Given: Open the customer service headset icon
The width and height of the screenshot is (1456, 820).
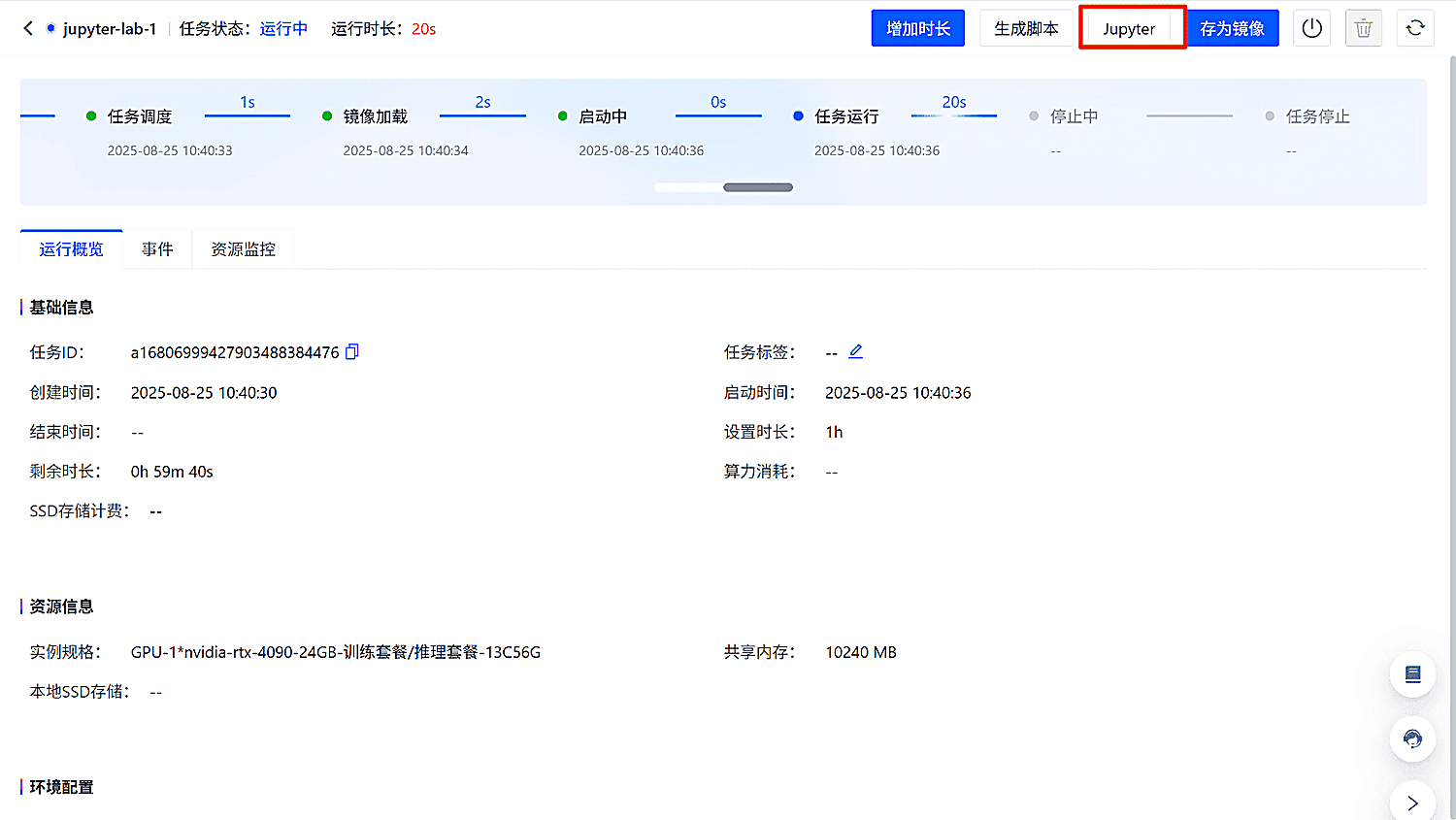Looking at the screenshot, I should tap(1412, 738).
